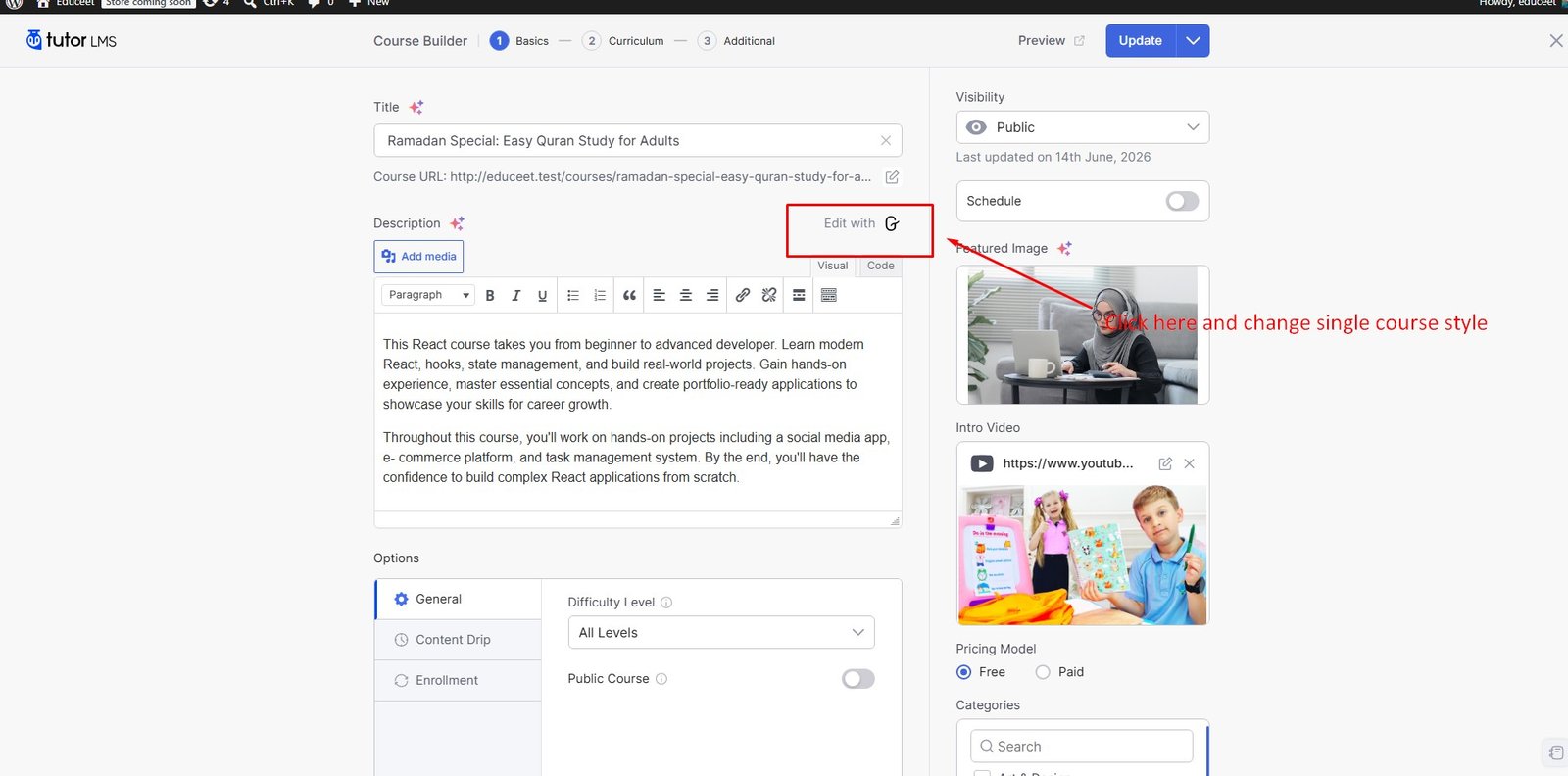Viewport: 1568px width, 776px height.
Task: Insert Read More tag icon
Action: (799, 295)
